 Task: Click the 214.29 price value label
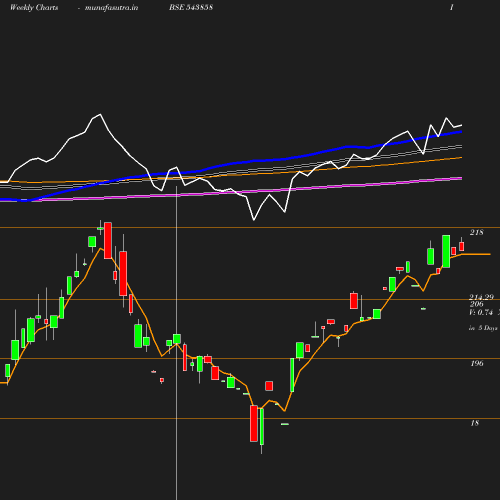482,297
